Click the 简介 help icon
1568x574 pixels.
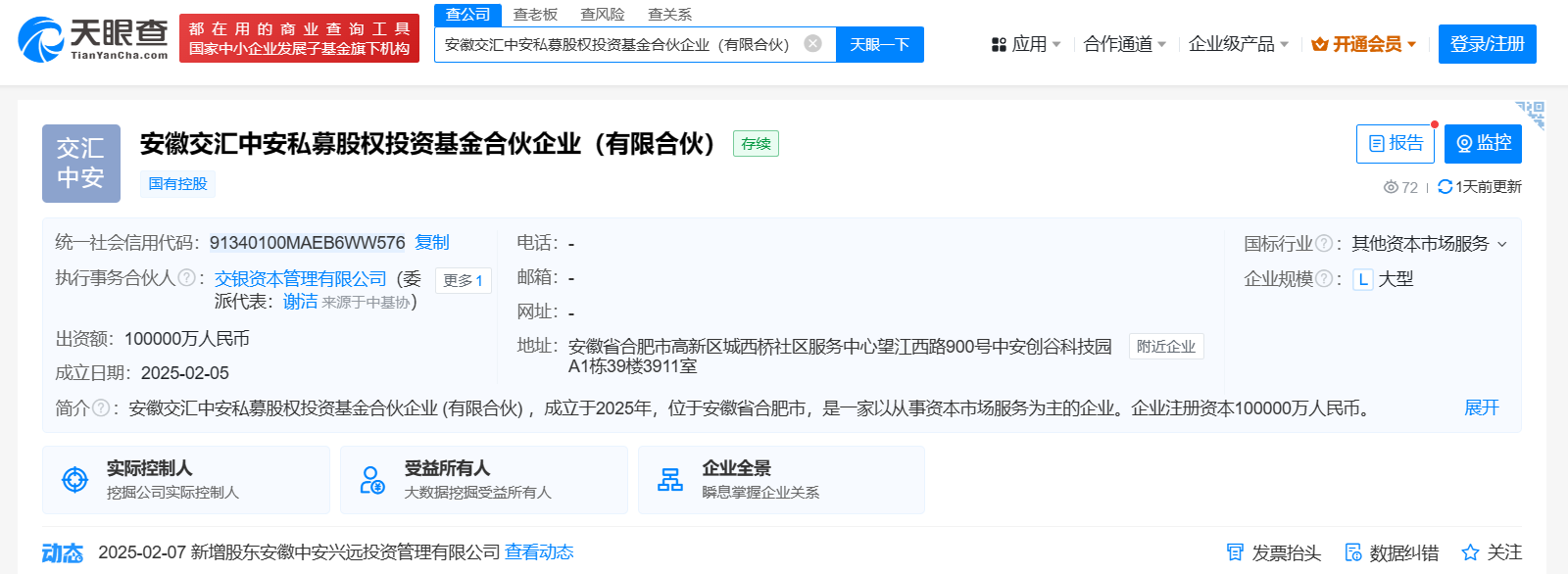click(x=101, y=407)
